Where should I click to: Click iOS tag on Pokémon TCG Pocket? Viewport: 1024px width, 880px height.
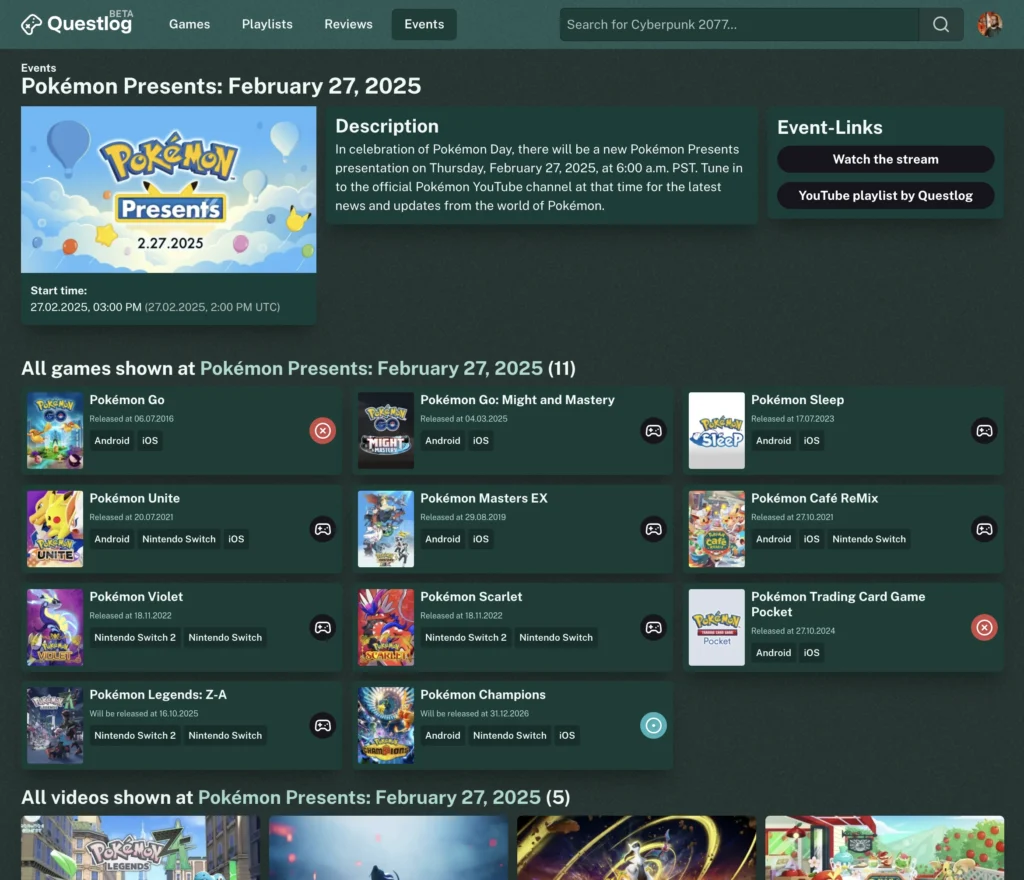811,653
